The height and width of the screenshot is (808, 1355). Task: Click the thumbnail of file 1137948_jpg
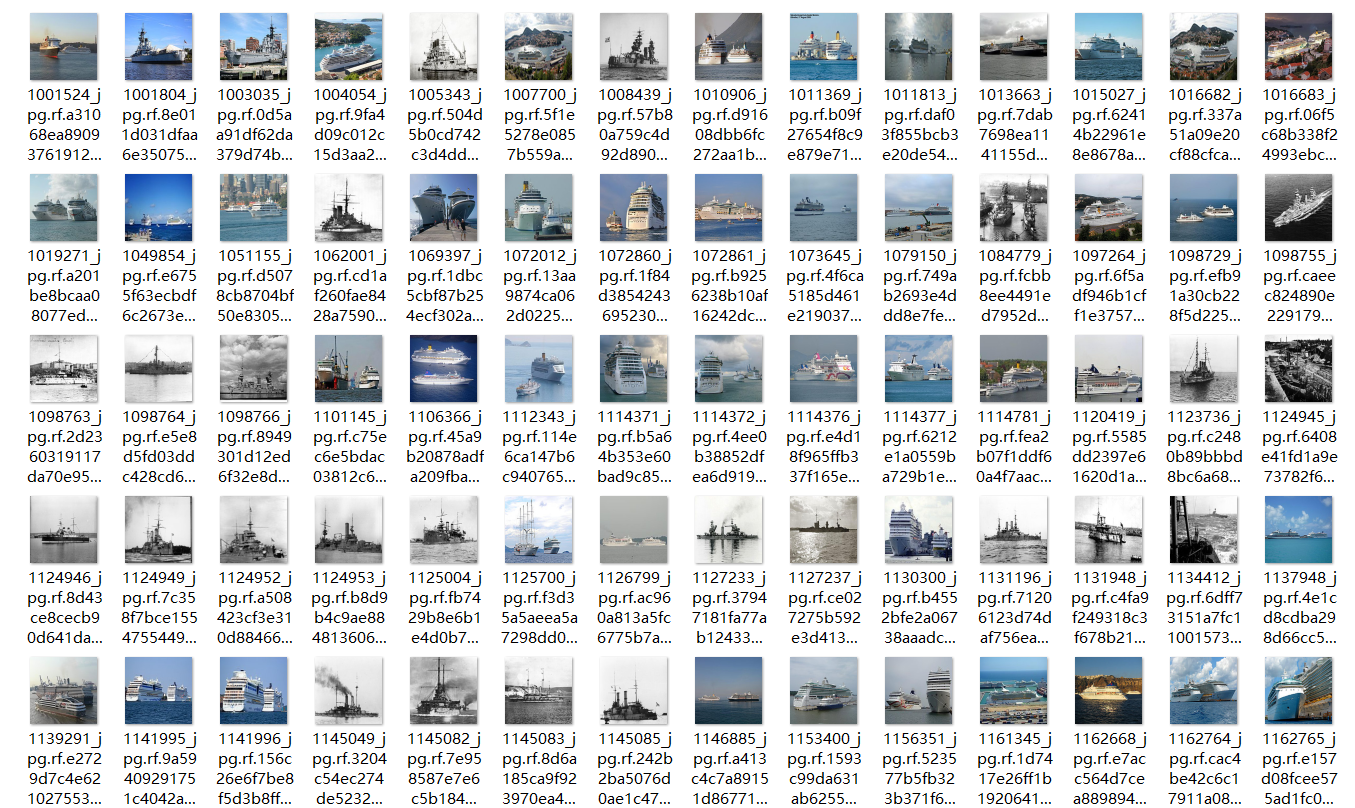pos(1298,529)
